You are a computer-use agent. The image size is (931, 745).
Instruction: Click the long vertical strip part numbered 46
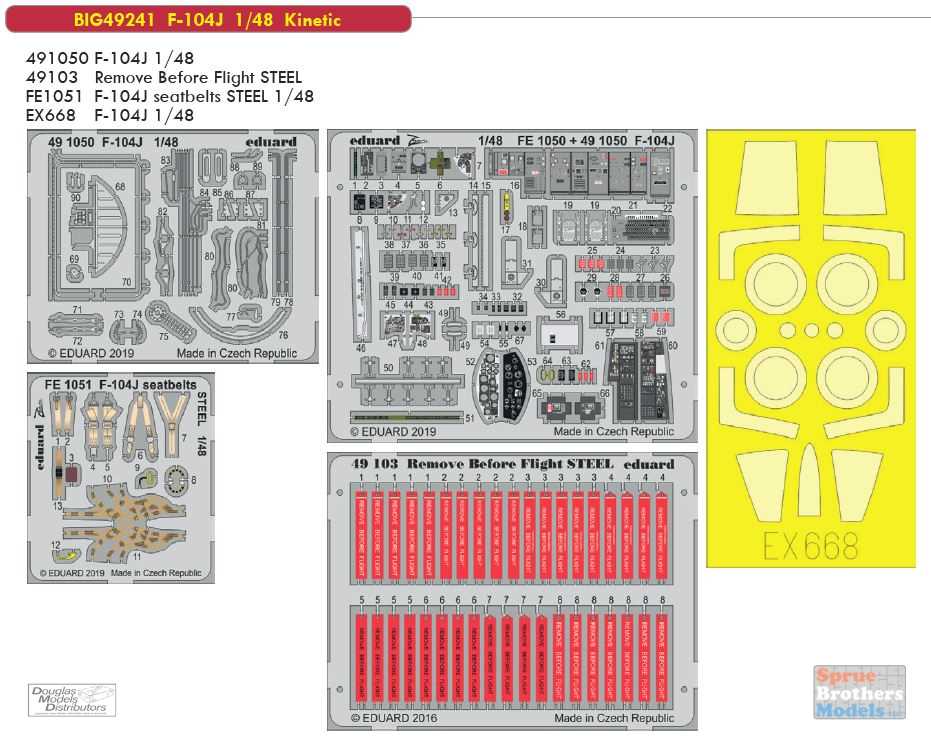point(360,286)
